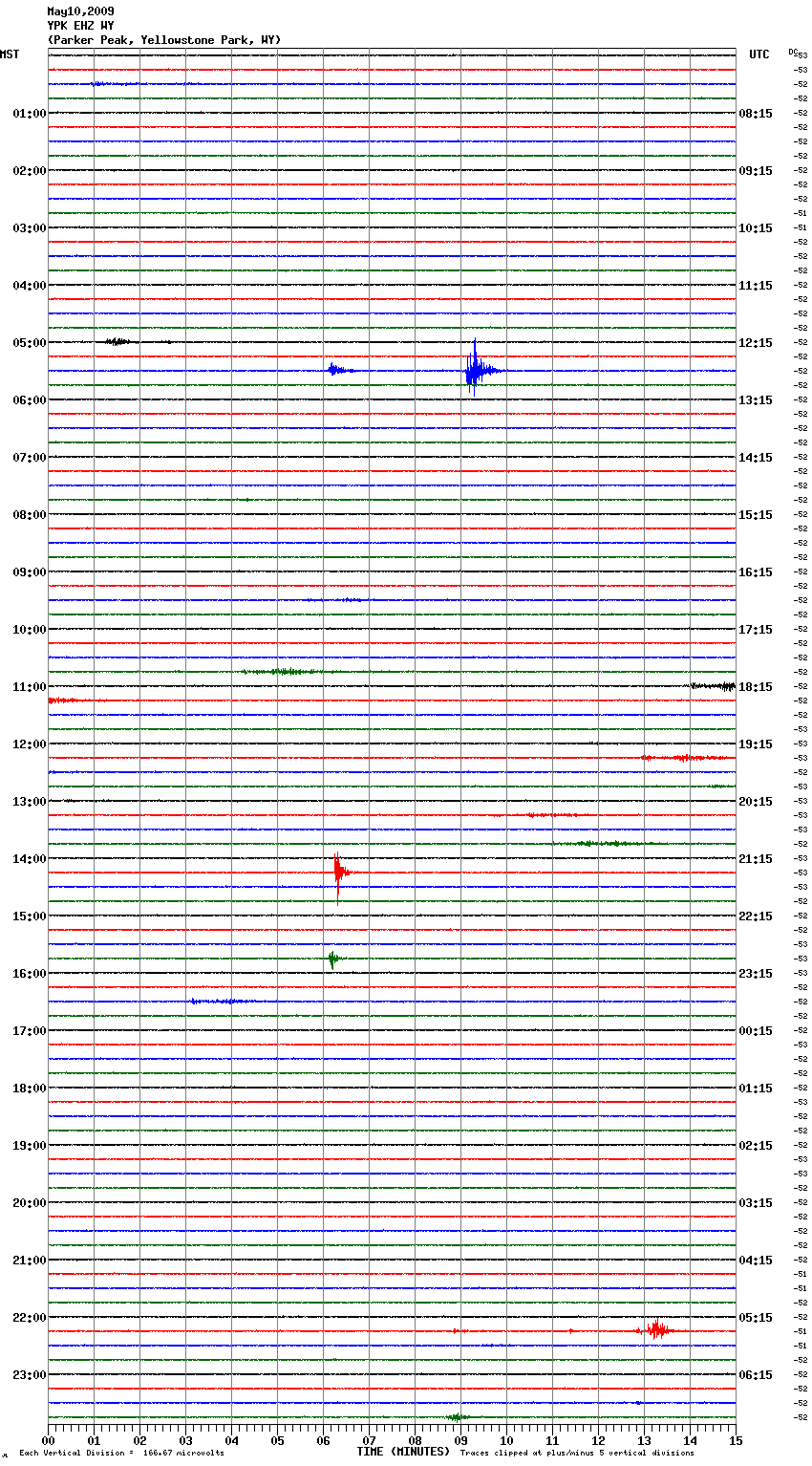Image resolution: width=812 pixels, height=1466 pixels.
Task: Select the 08:00 MST hour label
Action: tap(30, 515)
